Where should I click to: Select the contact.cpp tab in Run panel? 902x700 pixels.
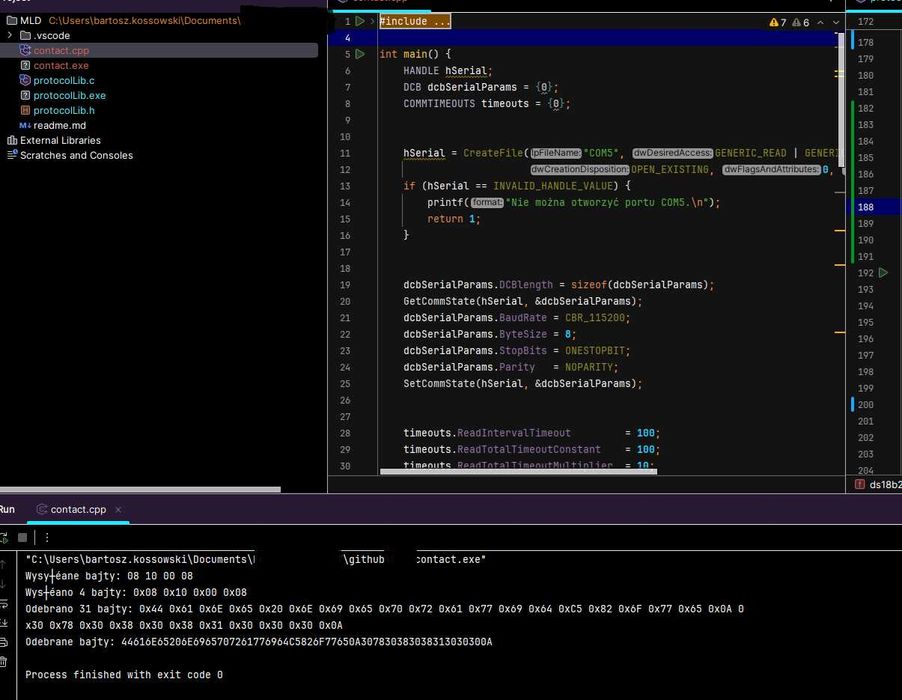77,509
